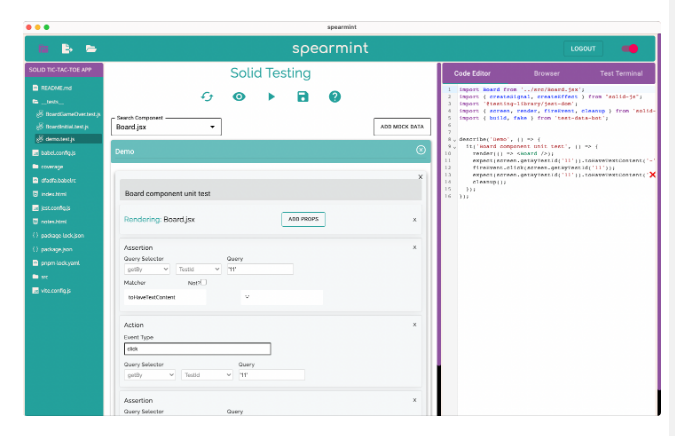The image size is (675, 436).
Task: Click the purple file directory icon
Action: (x=43, y=49)
